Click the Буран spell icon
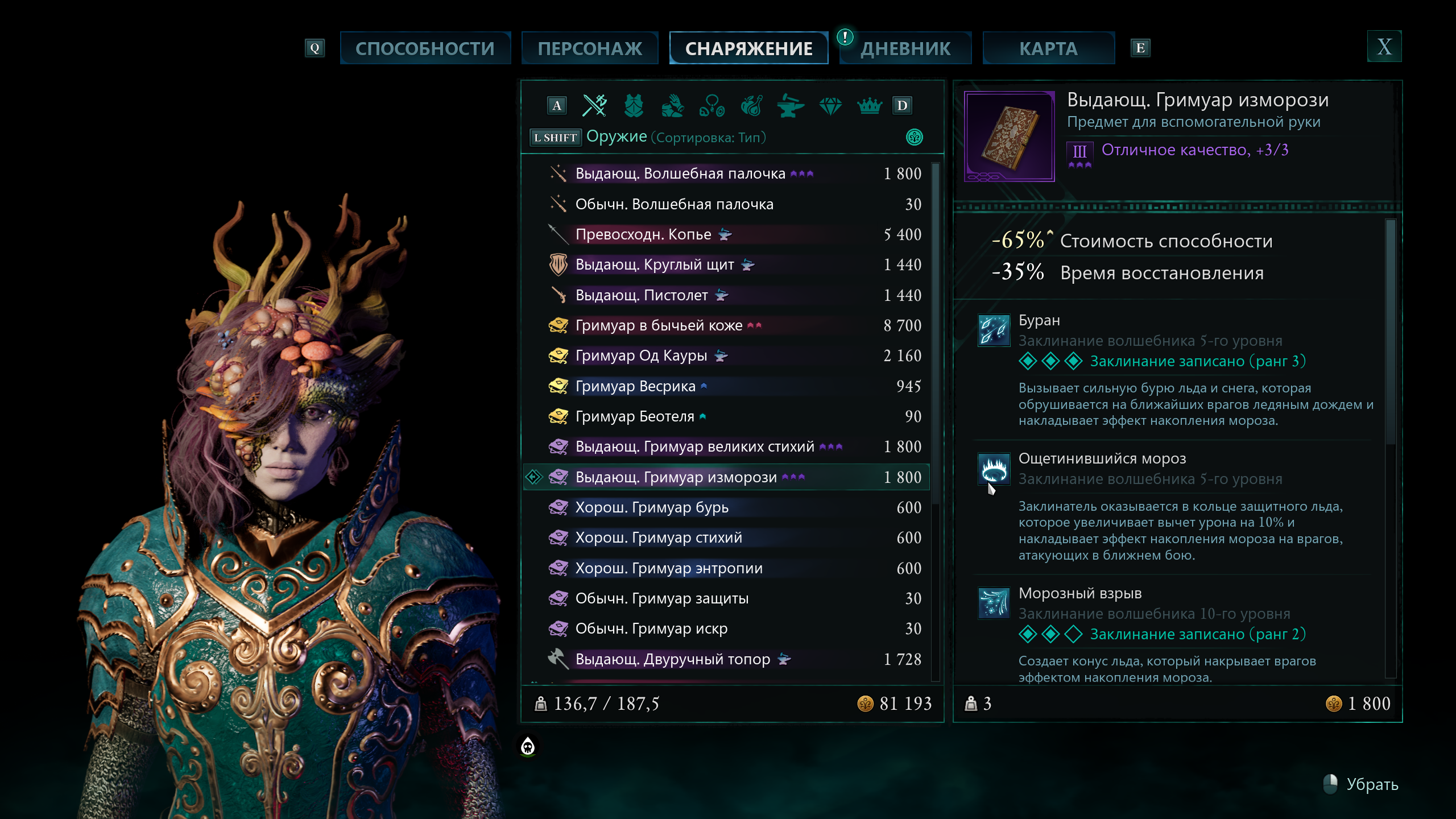This screenshot has width=1456, height=819. coord(994,330)
